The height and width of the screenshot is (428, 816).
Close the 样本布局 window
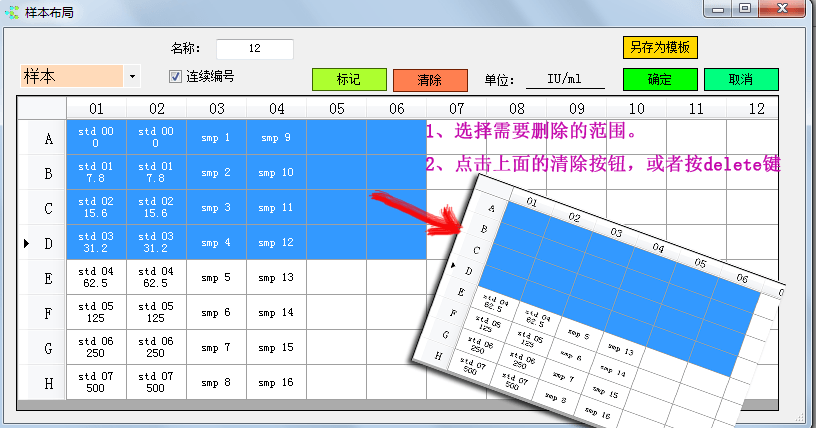click(x=783, y=8)
